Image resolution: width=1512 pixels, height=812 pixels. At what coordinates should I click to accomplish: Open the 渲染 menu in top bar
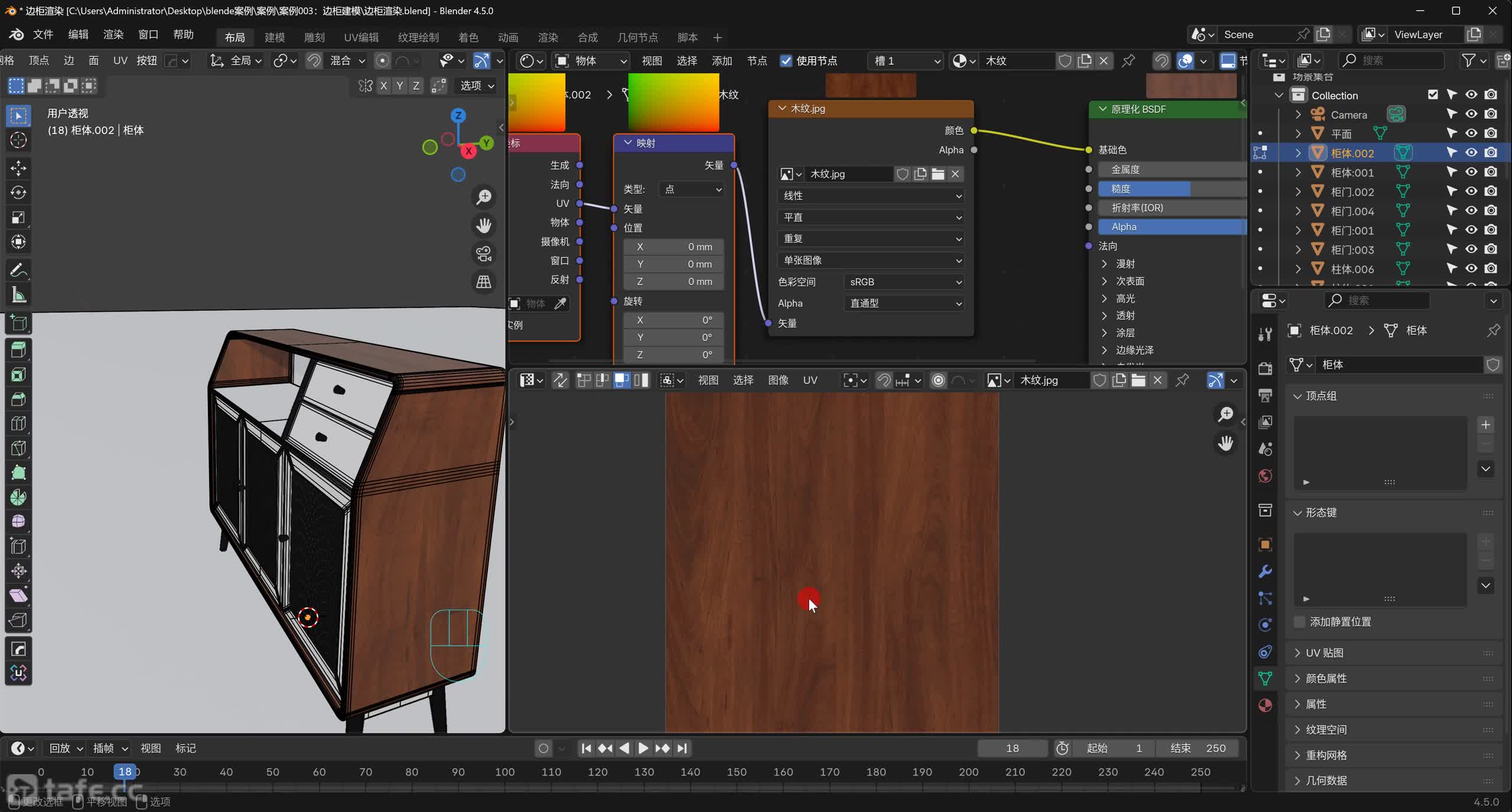[x=113, y=34]
